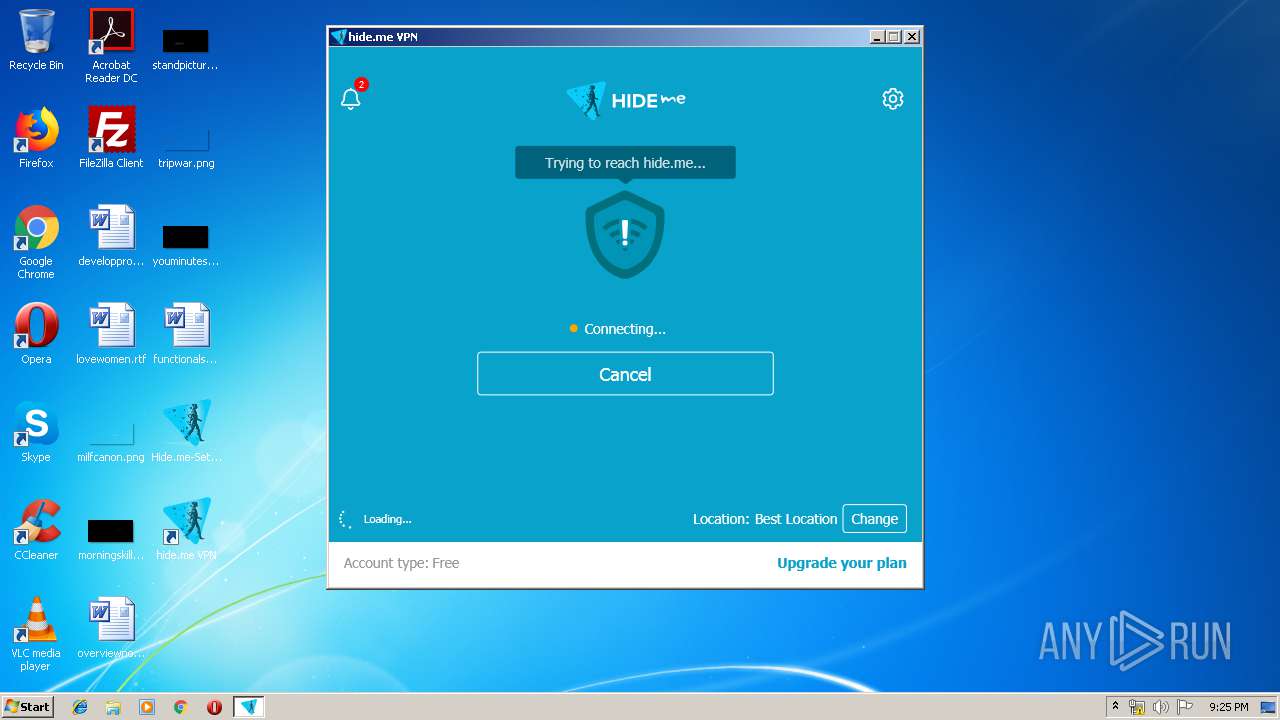Open media player taskbar icon
The height and width of the screenshot is (720, 1280).
pyautogui.click(x=147, y=707)
